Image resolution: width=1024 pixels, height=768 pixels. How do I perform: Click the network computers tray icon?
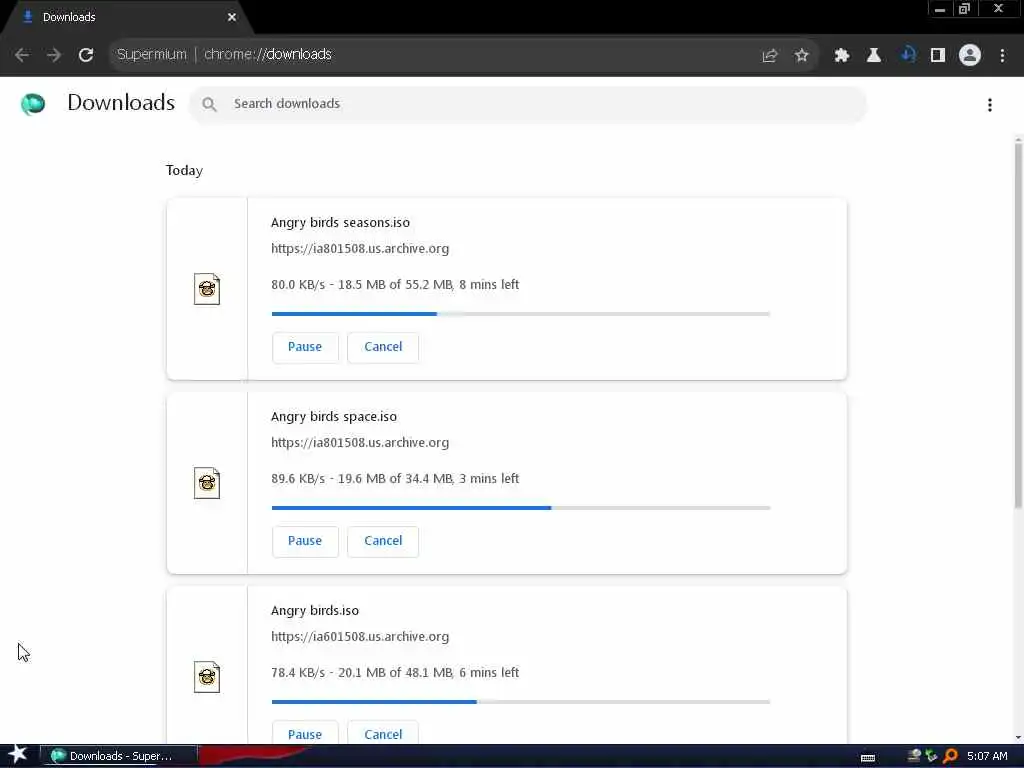click(914, 756)
